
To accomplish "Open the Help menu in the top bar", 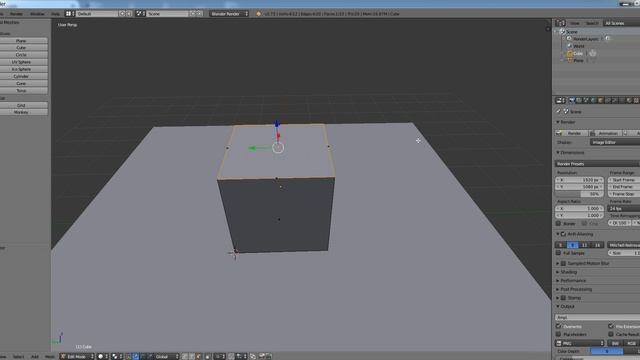I will coord(56,14).
